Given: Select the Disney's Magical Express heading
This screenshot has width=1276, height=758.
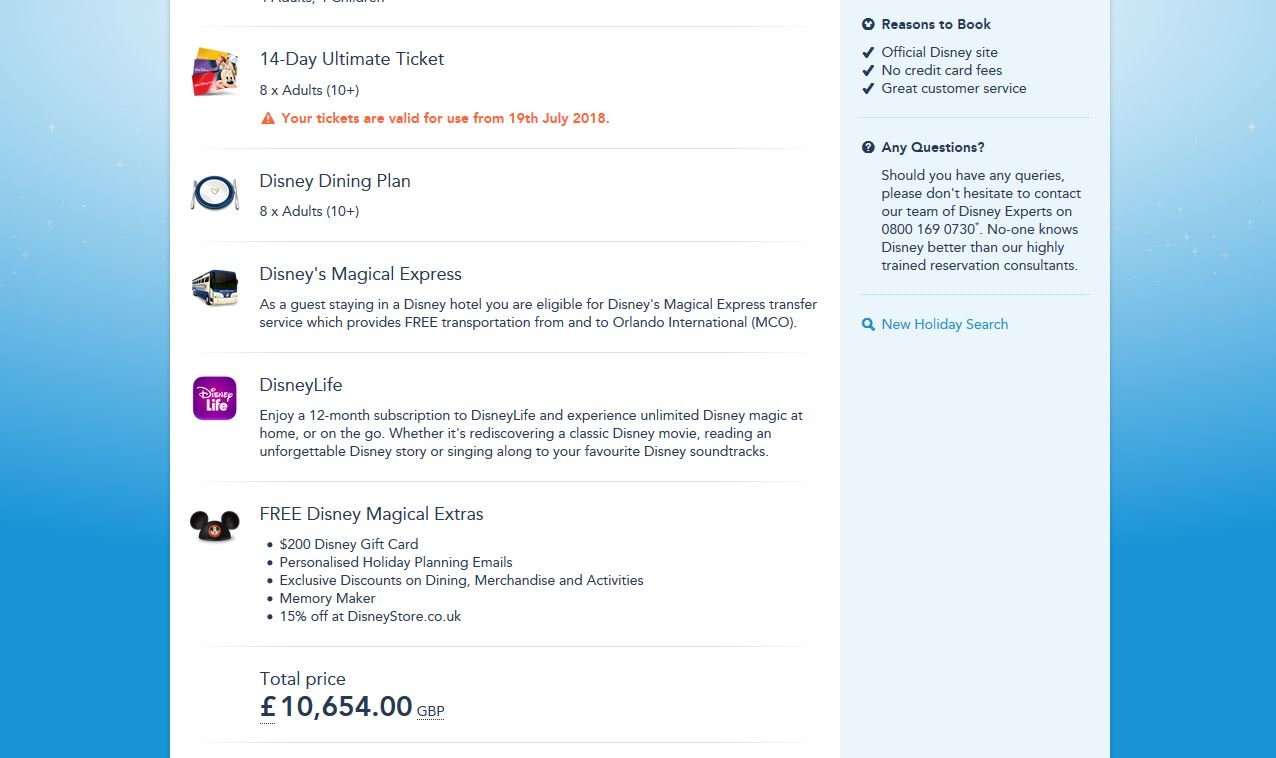Looking at the screenshot, I should pyautogui.click(x=360, y=274).
